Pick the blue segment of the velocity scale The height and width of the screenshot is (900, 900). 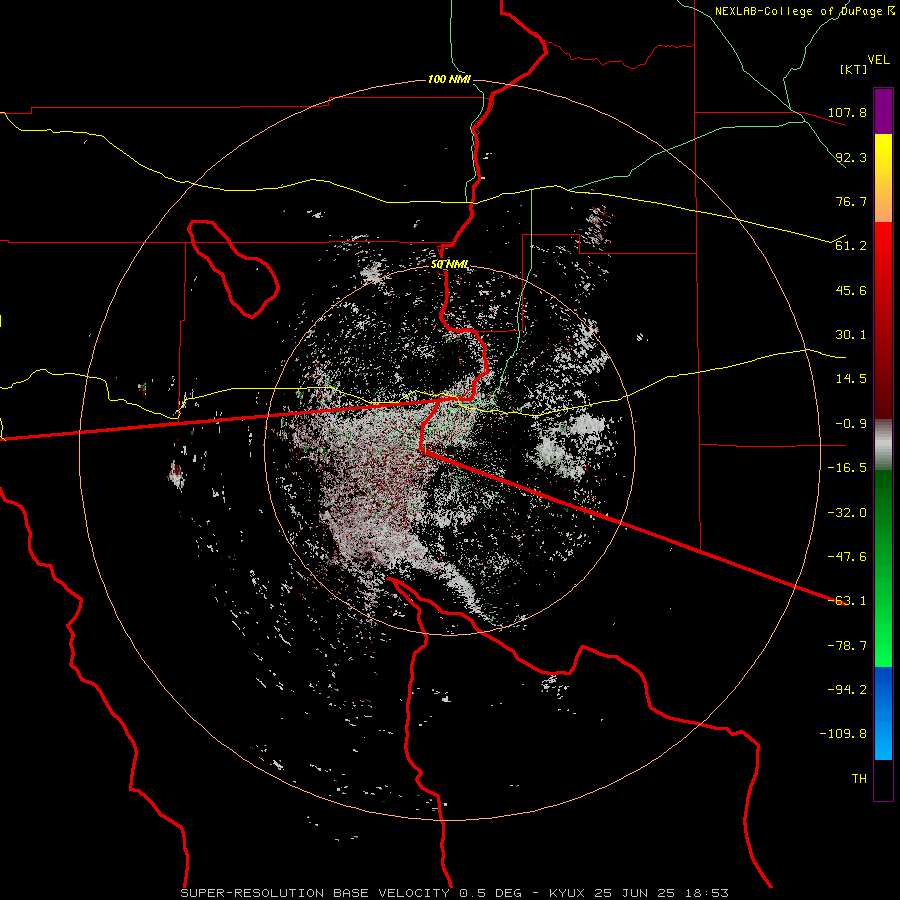883,713
